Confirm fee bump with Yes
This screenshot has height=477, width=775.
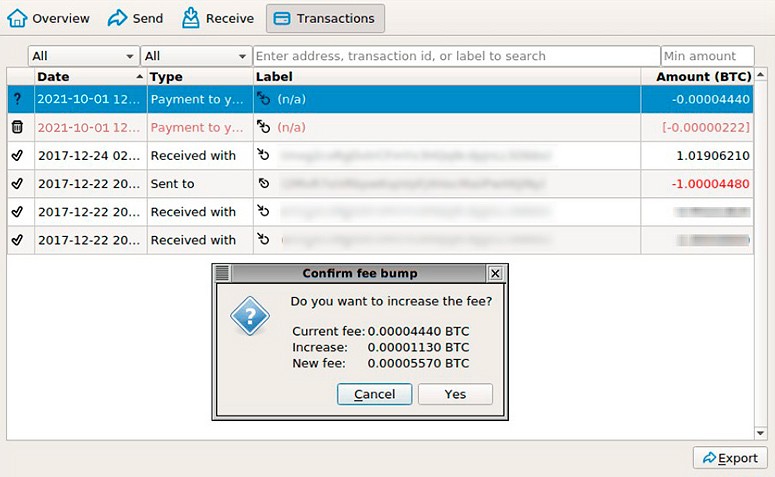click(455, 394)
